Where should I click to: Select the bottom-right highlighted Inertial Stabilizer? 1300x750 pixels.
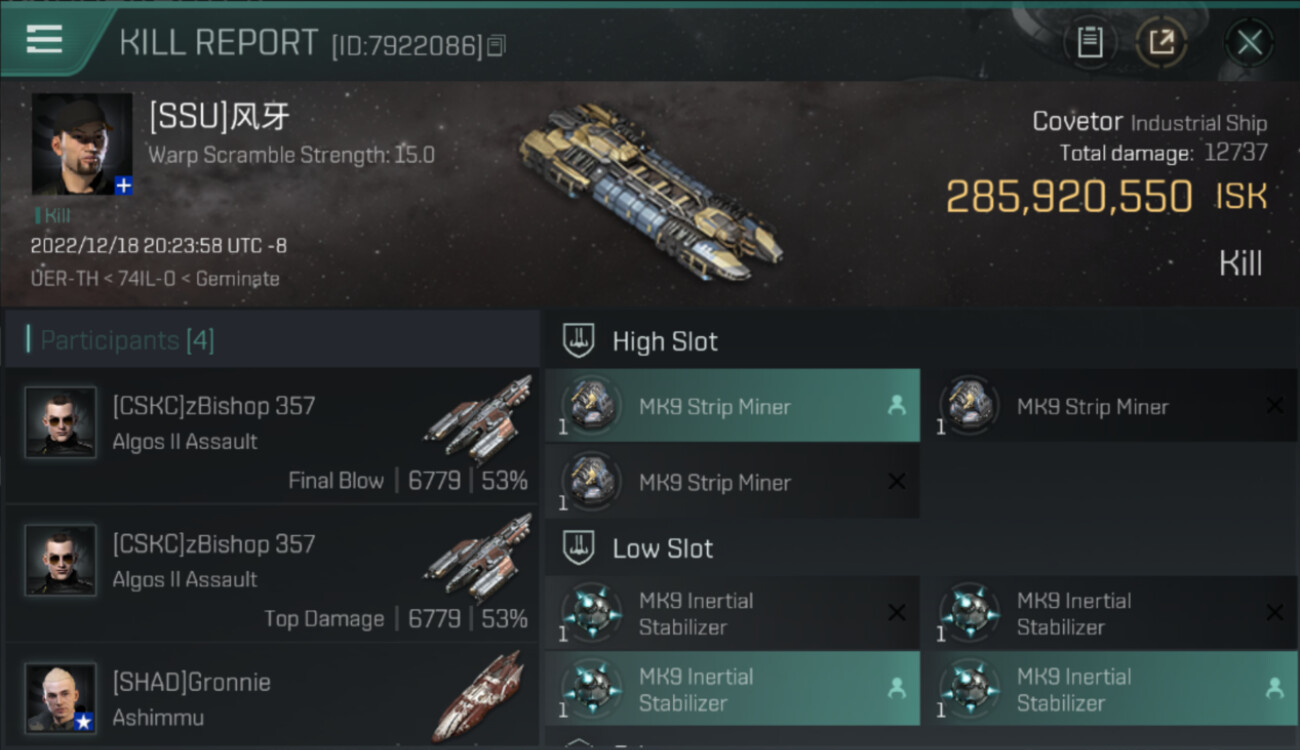pos(1109,689)
